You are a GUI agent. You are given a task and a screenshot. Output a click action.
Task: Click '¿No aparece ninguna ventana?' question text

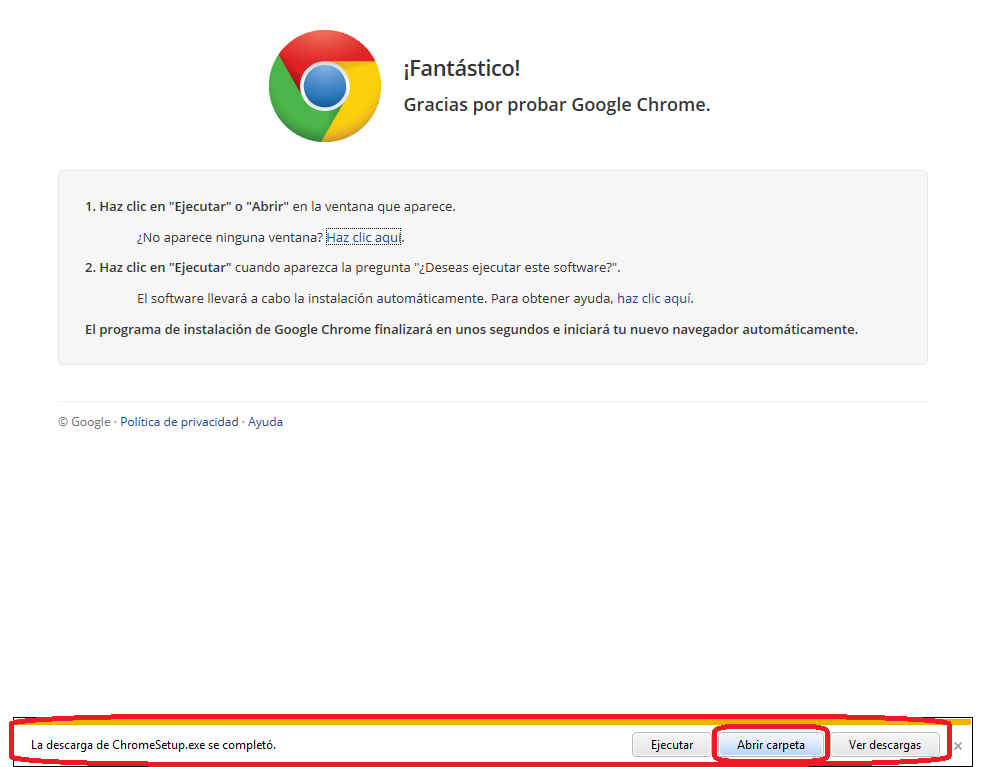tap(229, 238)
